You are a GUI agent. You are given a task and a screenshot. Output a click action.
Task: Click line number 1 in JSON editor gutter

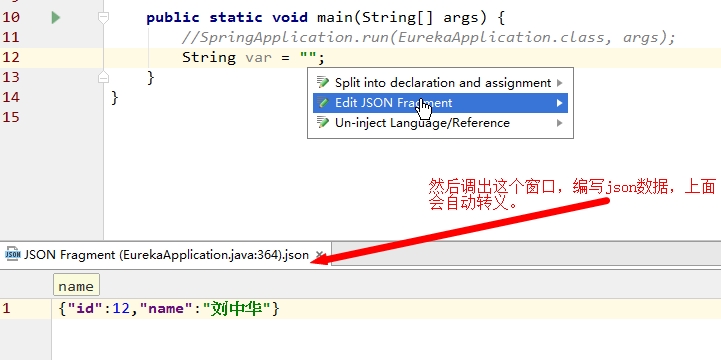tap(6, 309)
